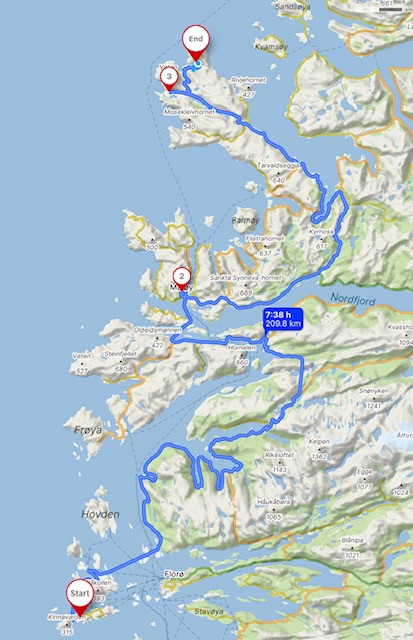413x640 pixels.
Task: Click the Nordfjord water label
Action: coord(352,299)
